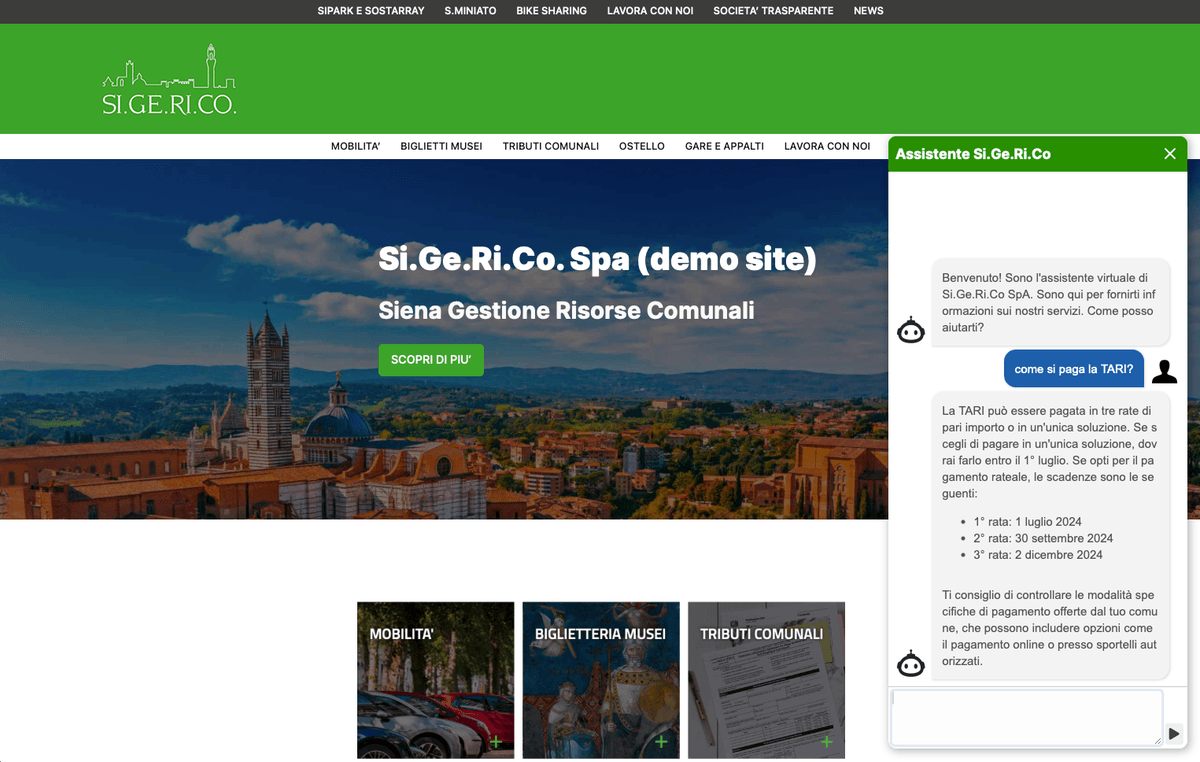
Task: Open the Biglietteria Musei thumbnail card
Action: pos(600,680)
